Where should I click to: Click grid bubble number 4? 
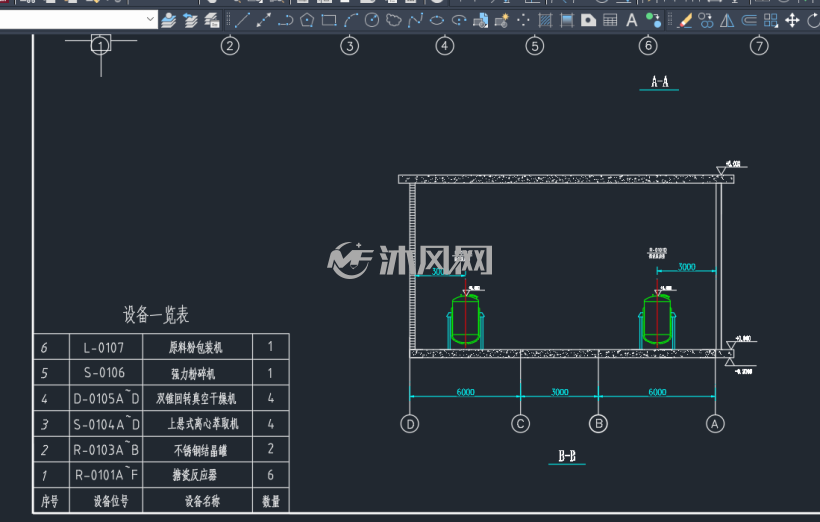(445, 46)
